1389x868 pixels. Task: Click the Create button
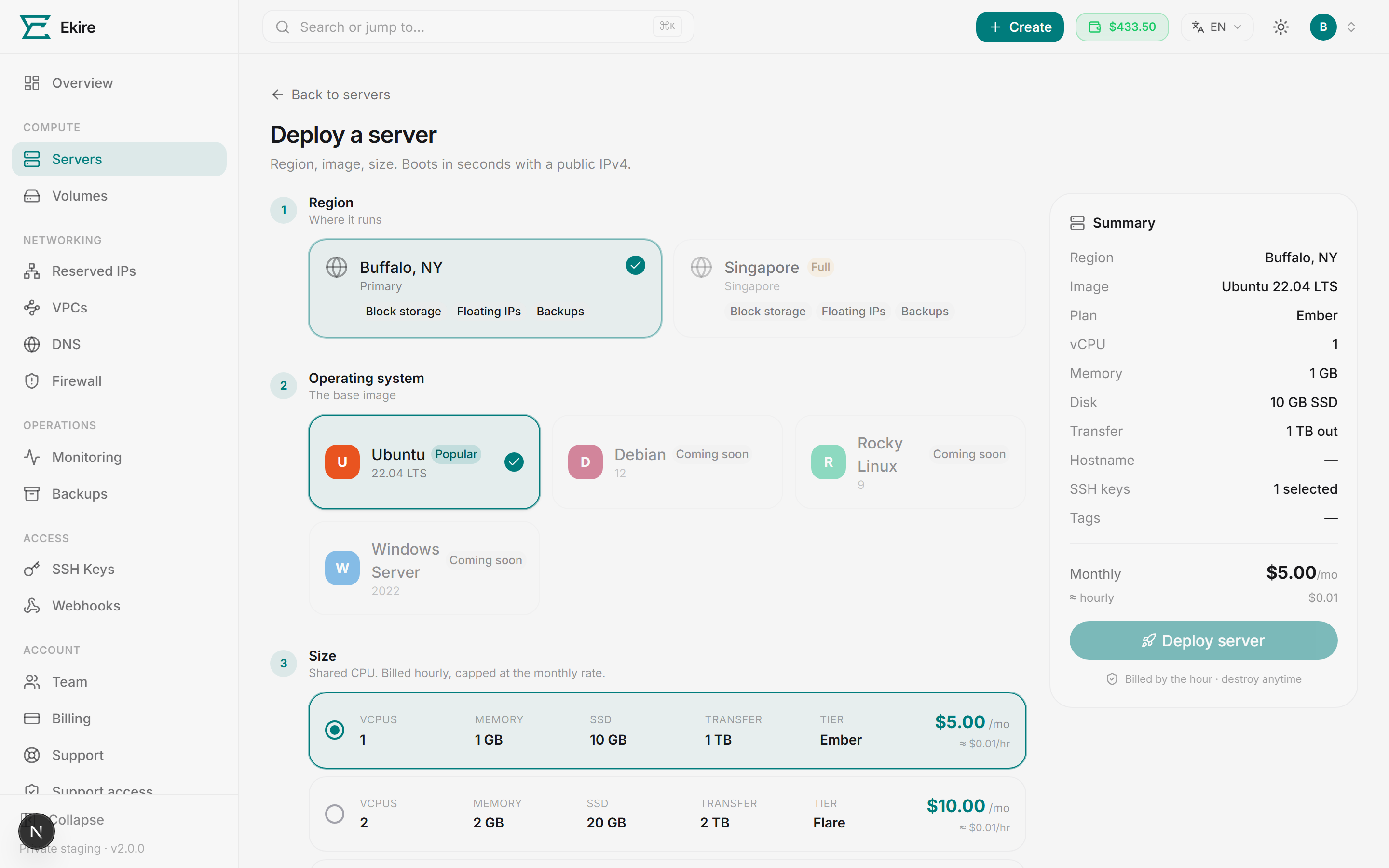(1020, 27)
